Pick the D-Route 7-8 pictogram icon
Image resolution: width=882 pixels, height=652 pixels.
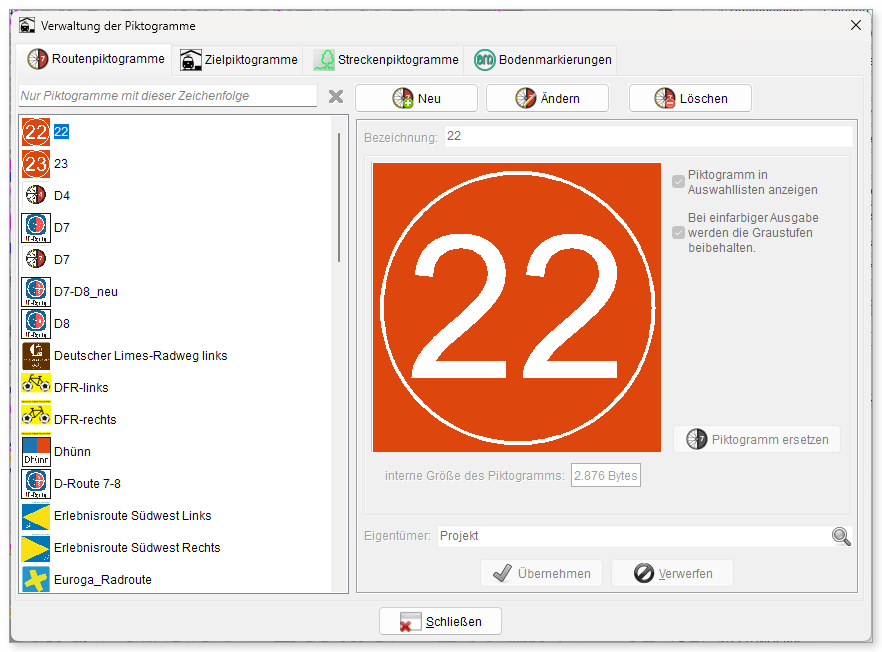coord(36,484)
